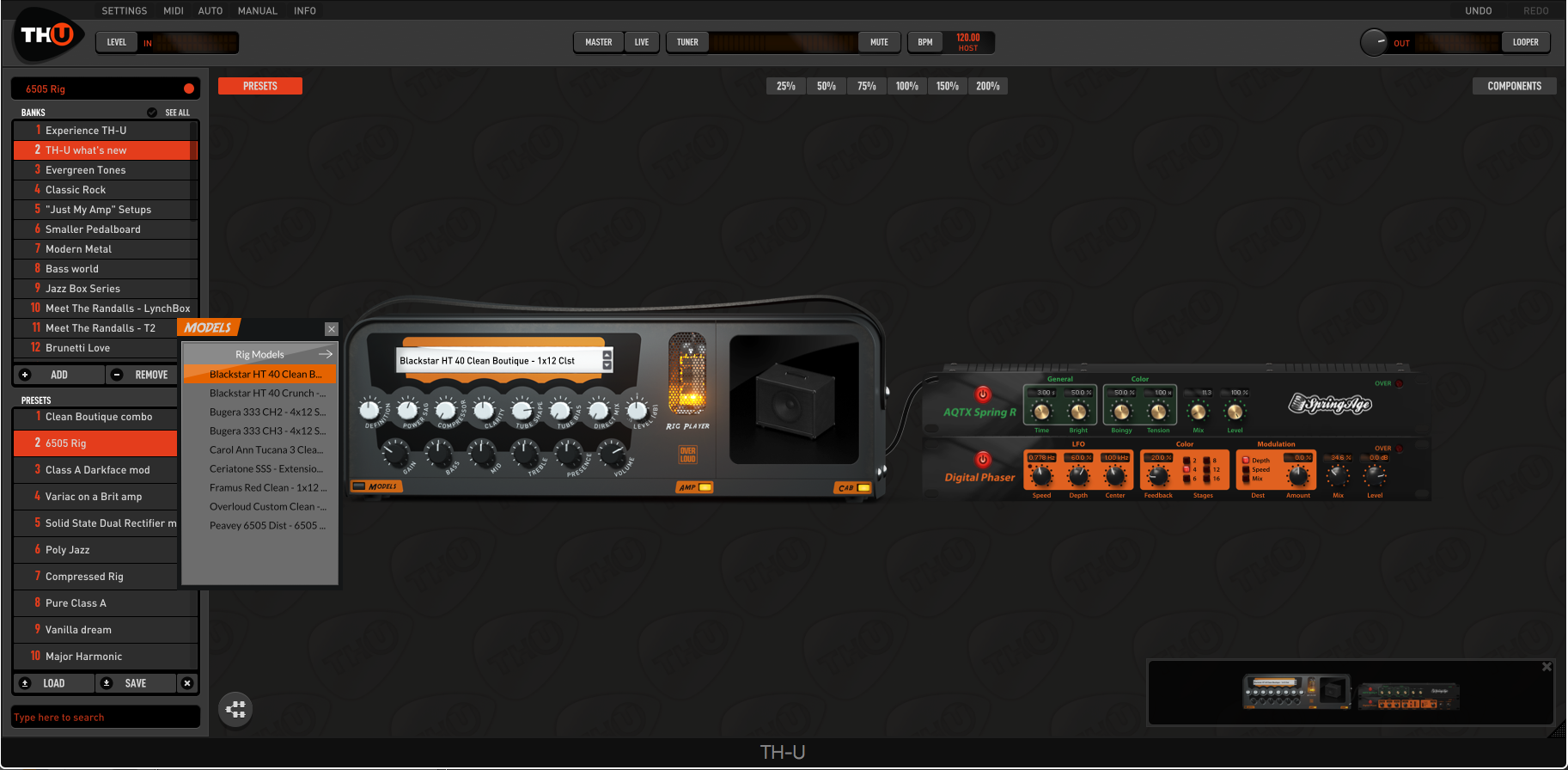Step to the next rig model with down arrow
Viewport: 1568px width, 770px height.
tap(607, 366)
